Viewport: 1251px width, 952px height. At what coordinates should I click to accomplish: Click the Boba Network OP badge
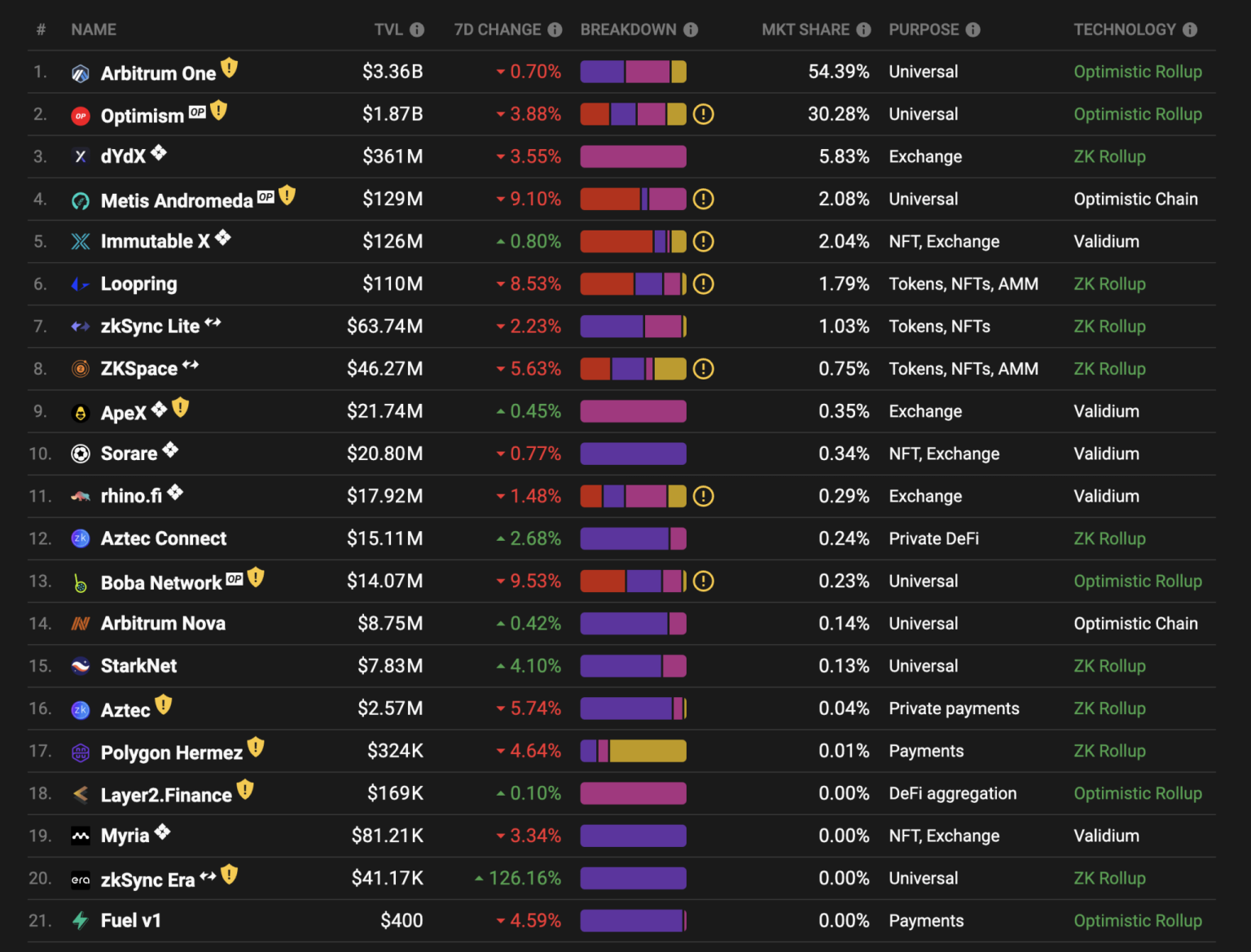pos(235,577)
